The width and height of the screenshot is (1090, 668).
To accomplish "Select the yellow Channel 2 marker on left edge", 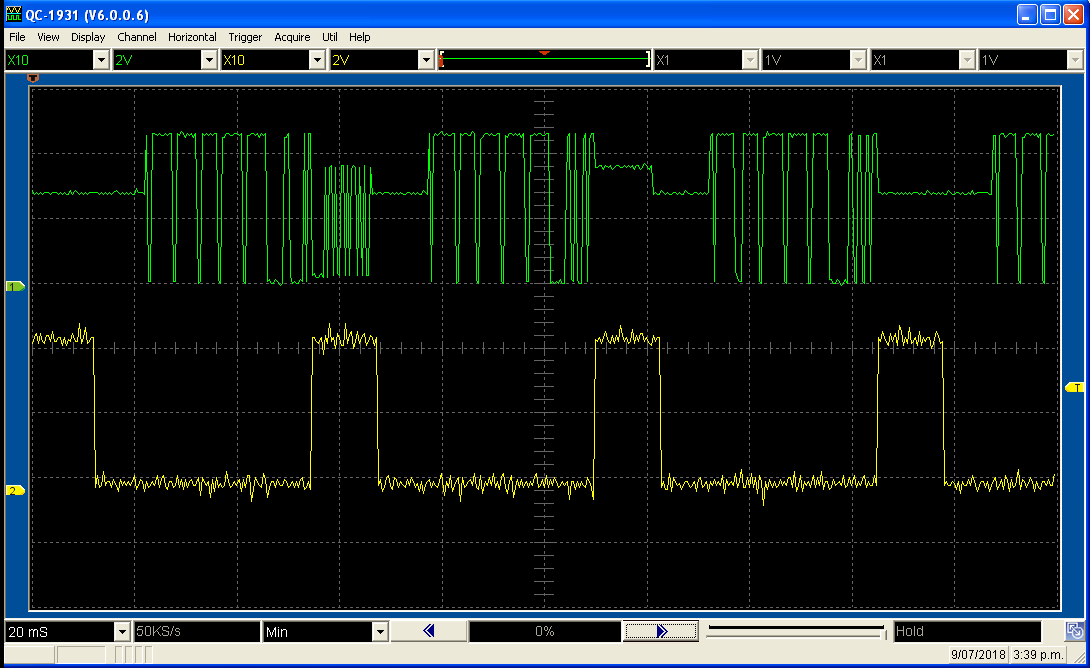I will tap(14, 491).
